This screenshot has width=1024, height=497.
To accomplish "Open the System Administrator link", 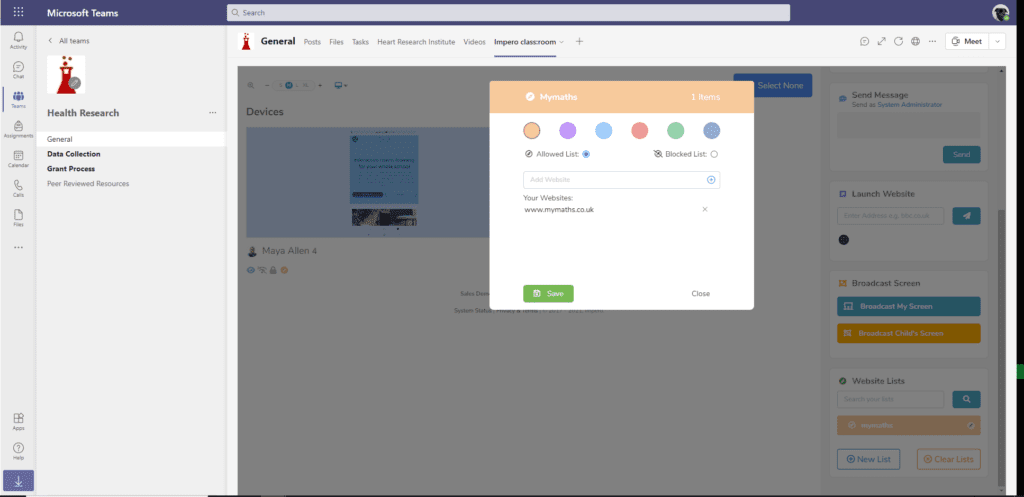I will tap(909, 104).
